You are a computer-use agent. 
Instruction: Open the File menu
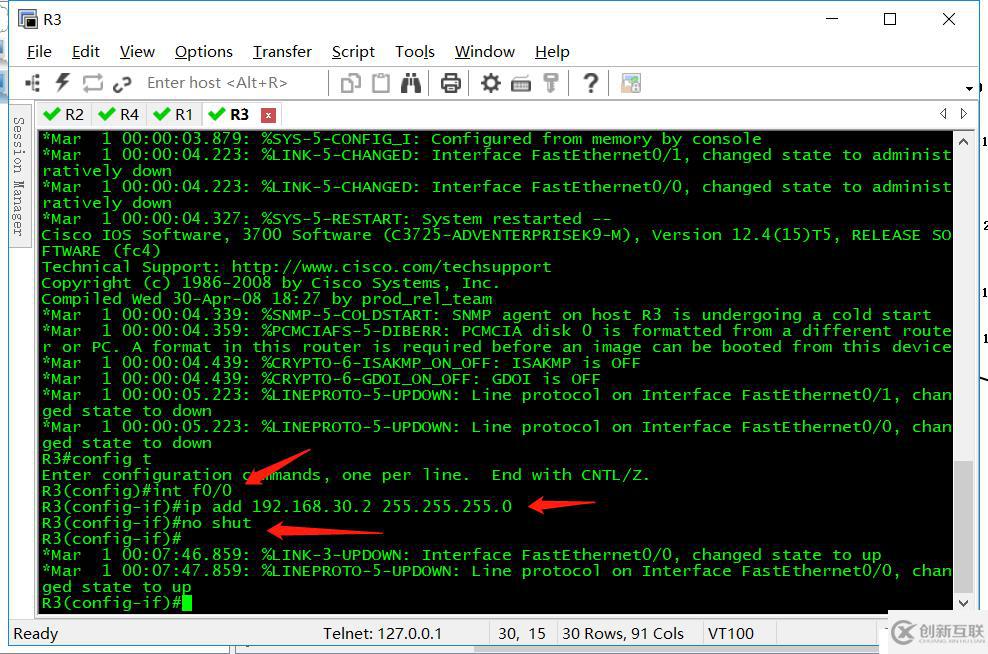[39, 52]
